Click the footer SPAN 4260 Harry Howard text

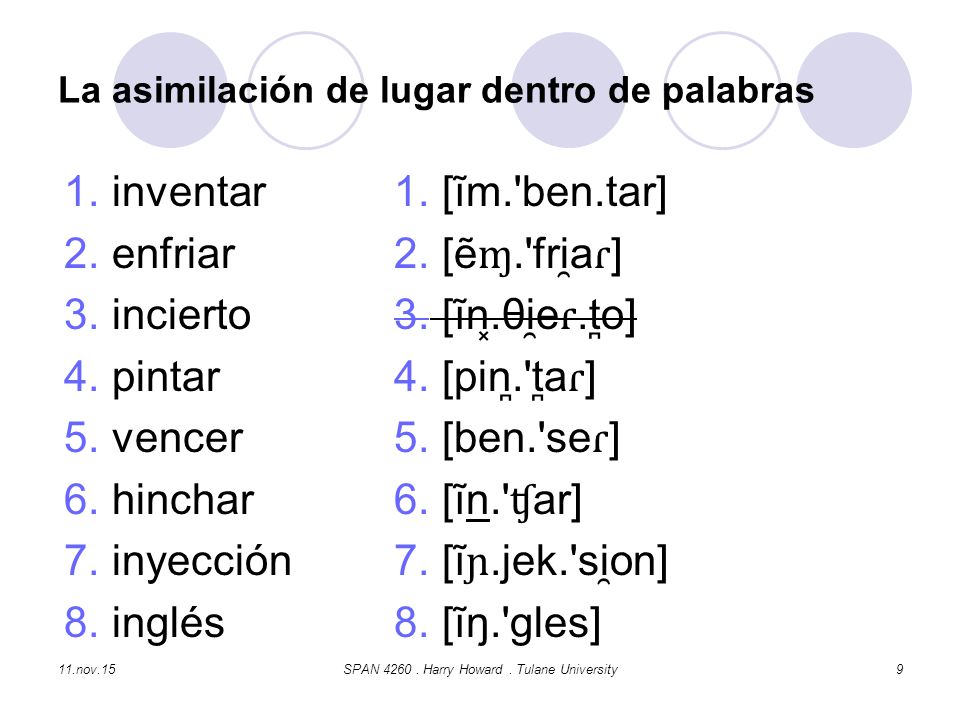tap(481, 669)
